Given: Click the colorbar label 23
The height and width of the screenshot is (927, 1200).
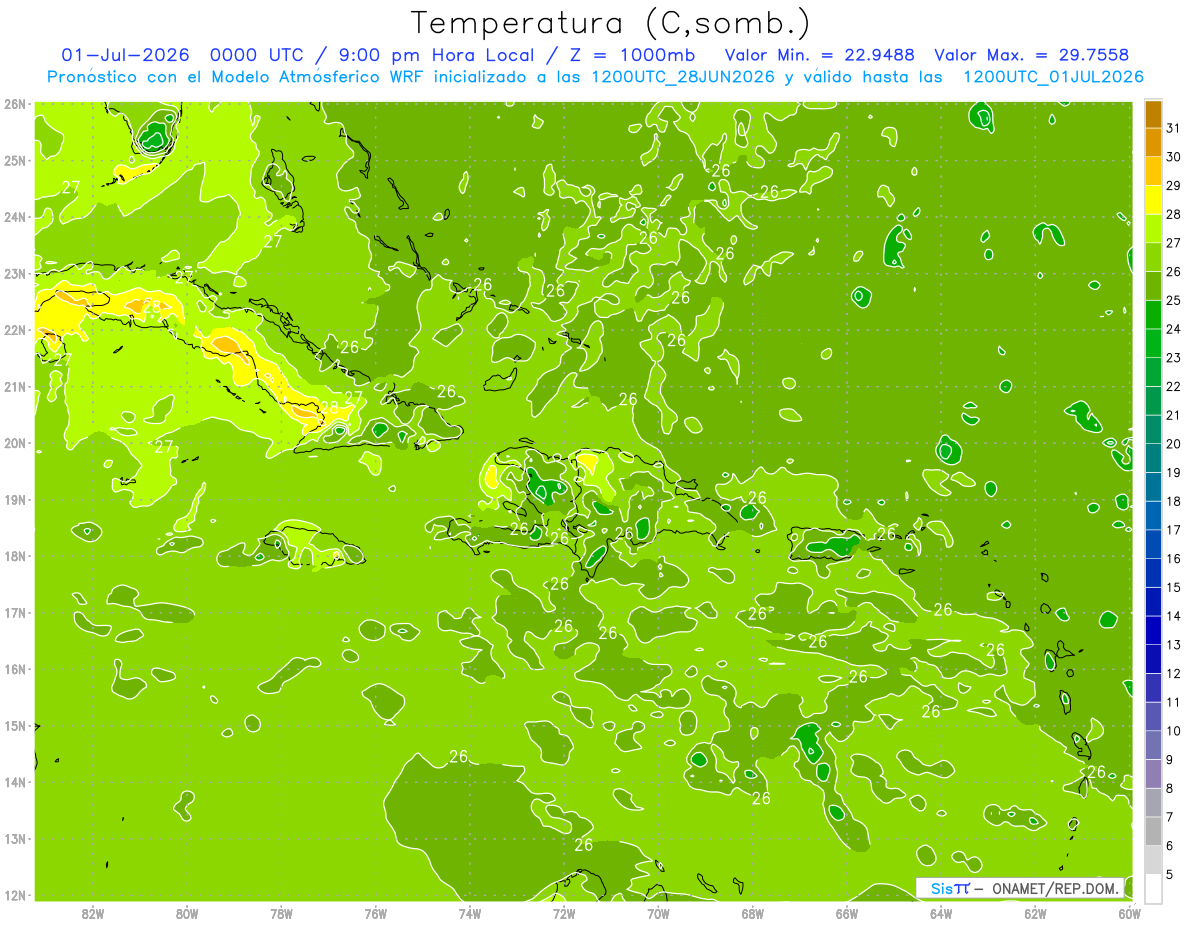Looking at the screenshot, I should [1173, 357].
